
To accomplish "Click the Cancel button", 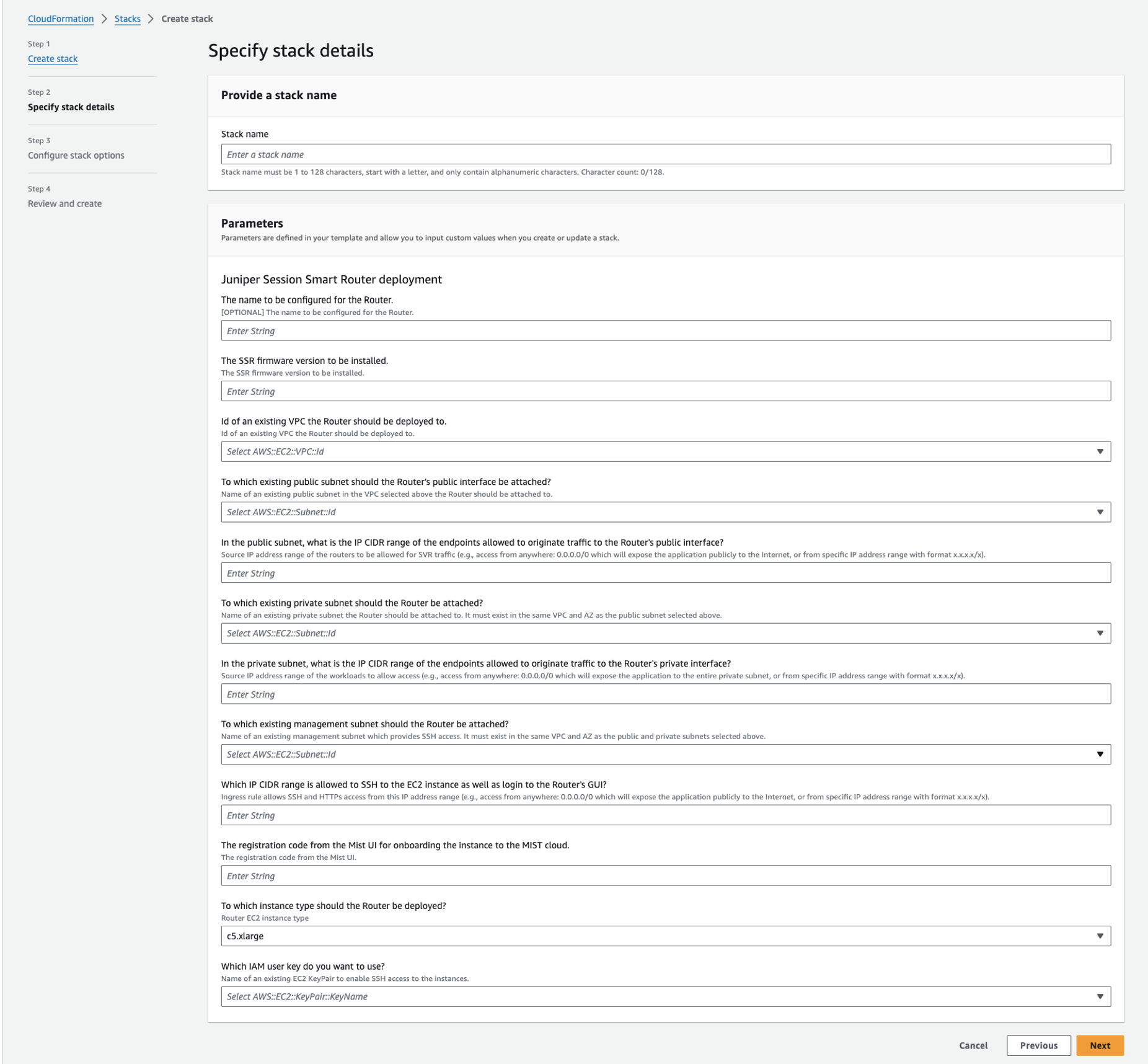I will 973,1045.
